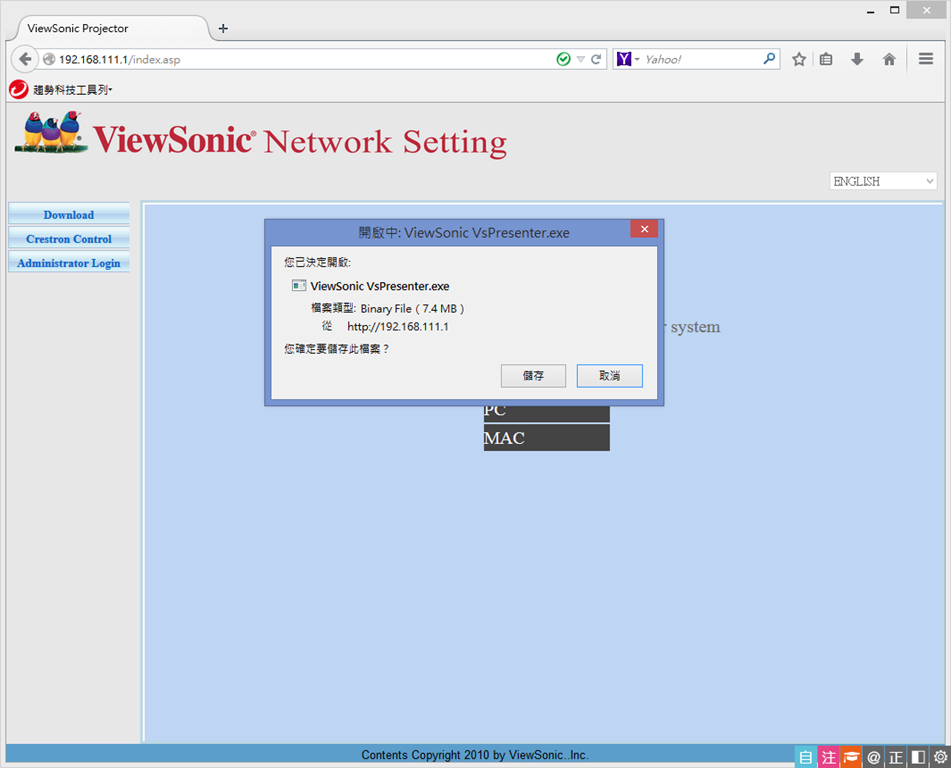Click the 取消 (Cancel) button
This screenshot has width=951, height=768.
click(610, 376)
